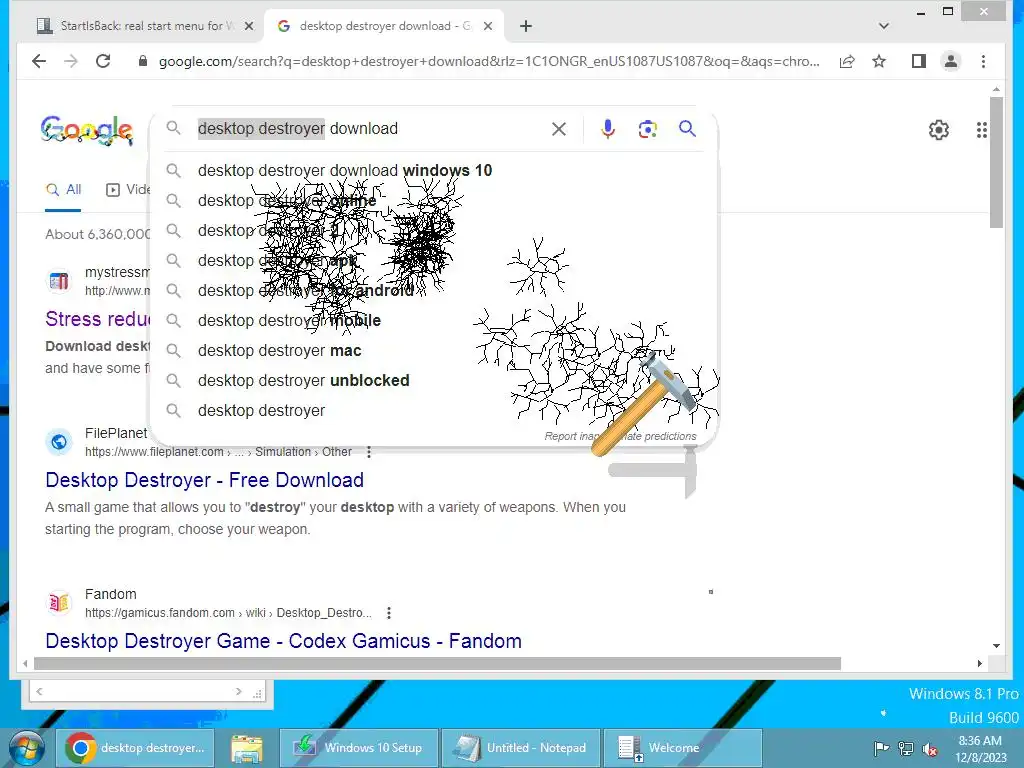Open File Explorer from the taskbar

[x=247, y=748]
